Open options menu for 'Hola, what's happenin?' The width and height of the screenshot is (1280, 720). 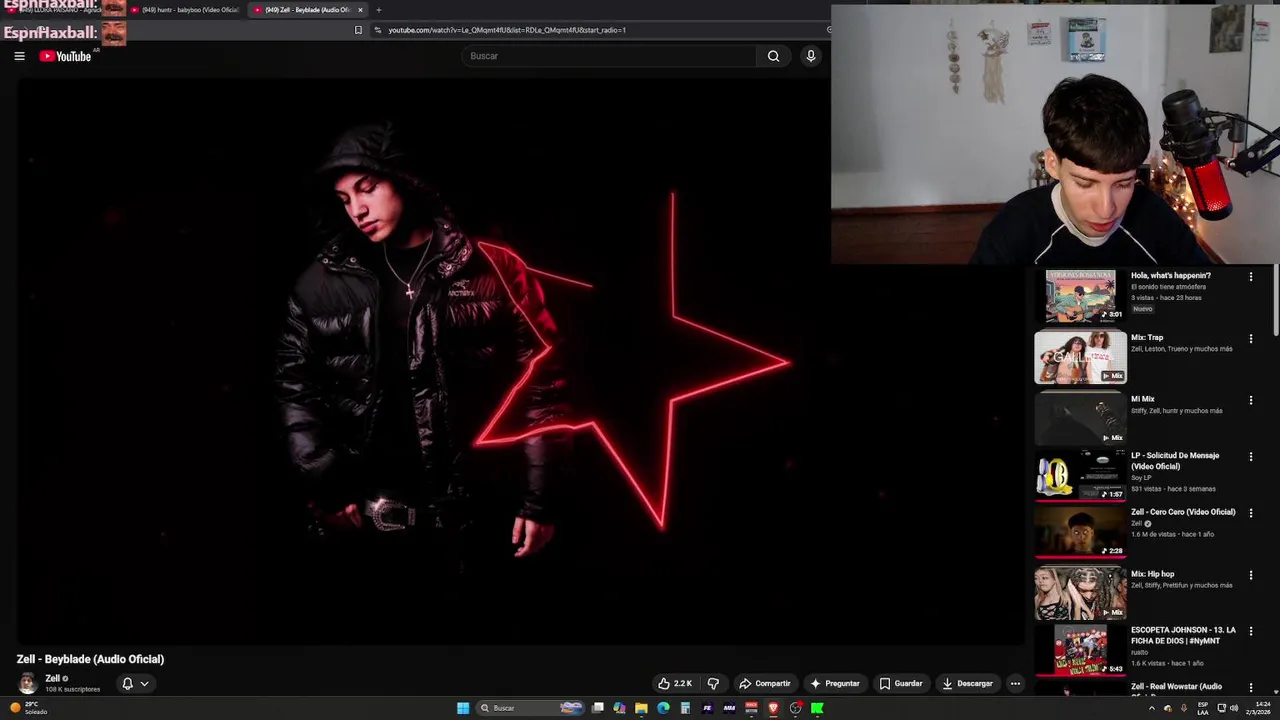[x=1250, y=277]
